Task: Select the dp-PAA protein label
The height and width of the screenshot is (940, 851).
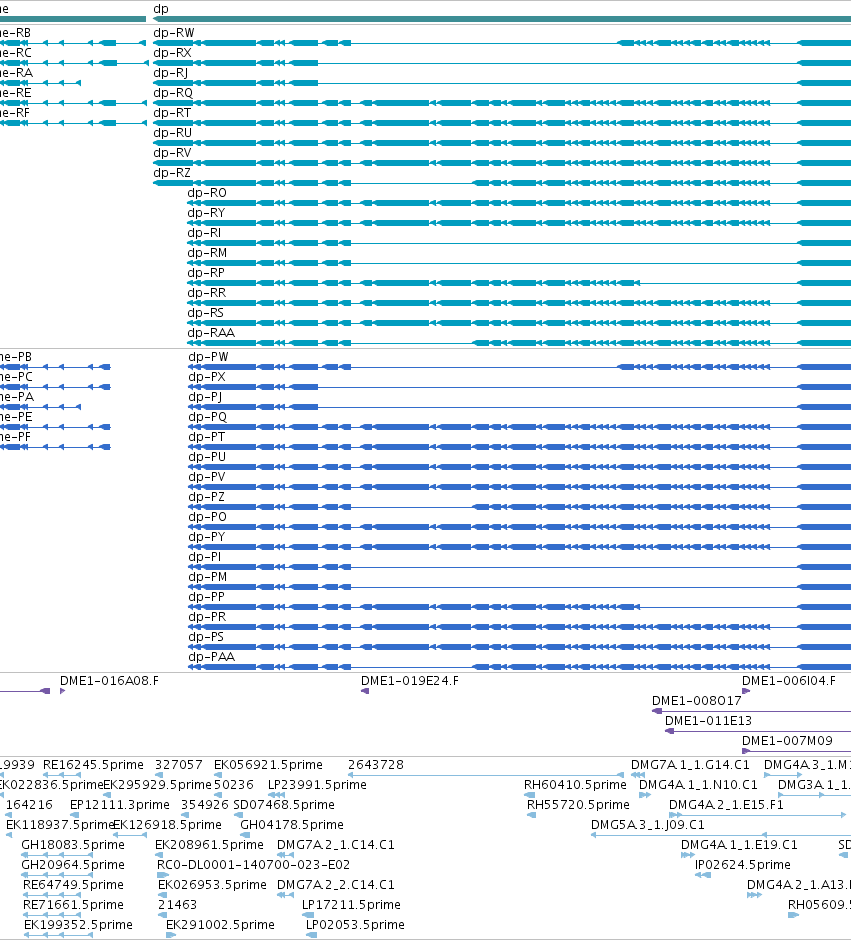Action: click(x=212, y=656)
